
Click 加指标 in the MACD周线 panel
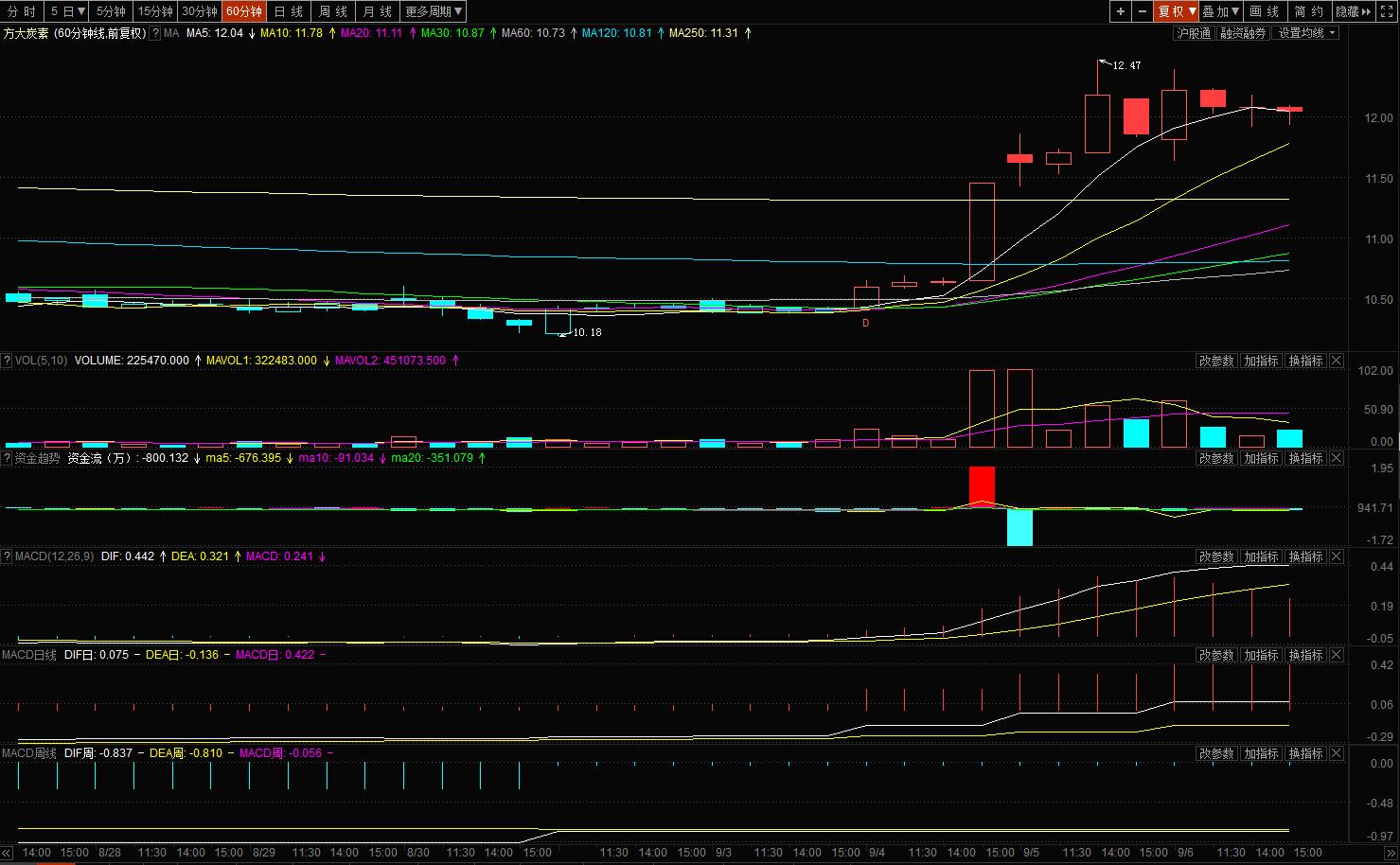coord(1261,753)
